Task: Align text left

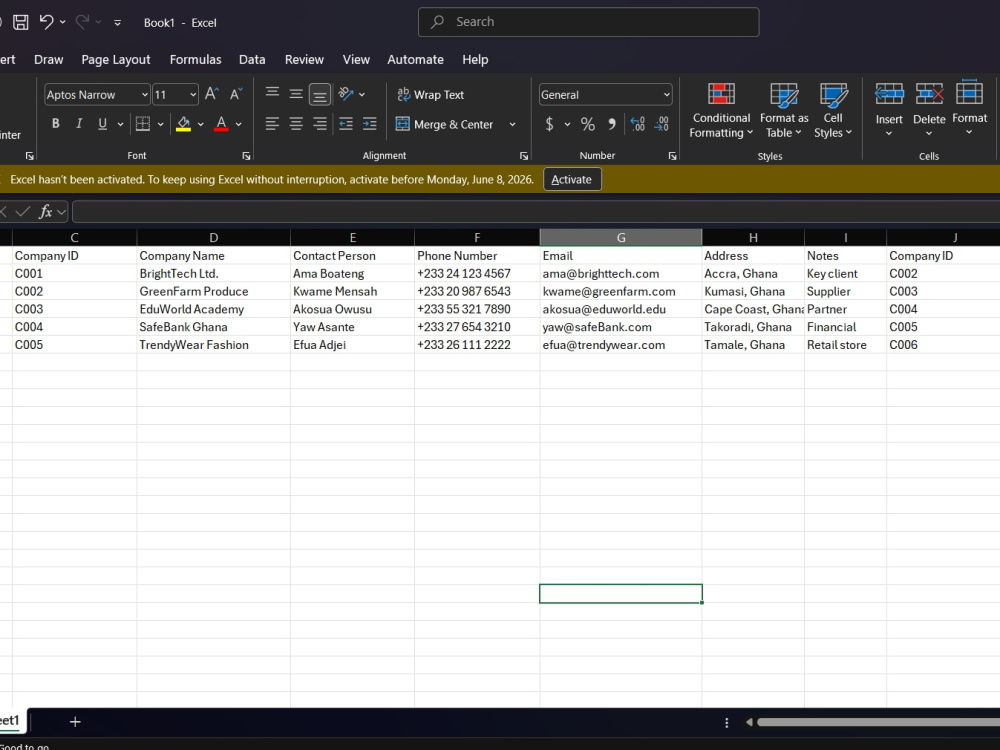Action: pyautogui.click(x=272, y=124)
